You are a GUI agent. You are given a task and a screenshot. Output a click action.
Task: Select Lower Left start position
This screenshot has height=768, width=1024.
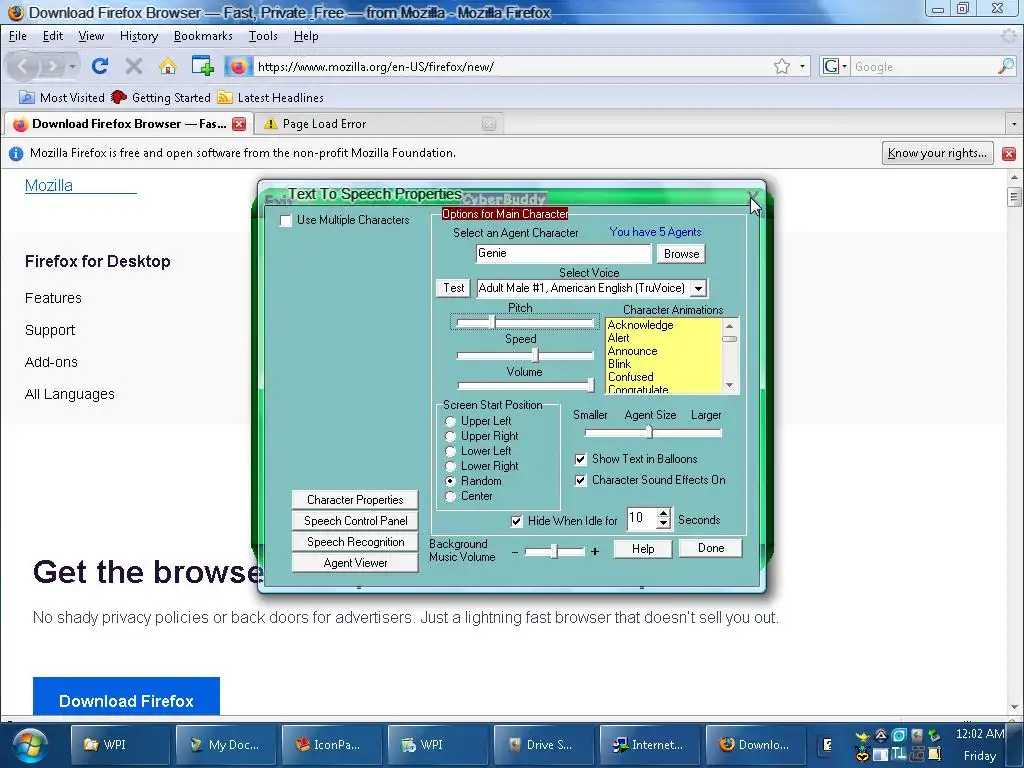[x=450, y=451]
